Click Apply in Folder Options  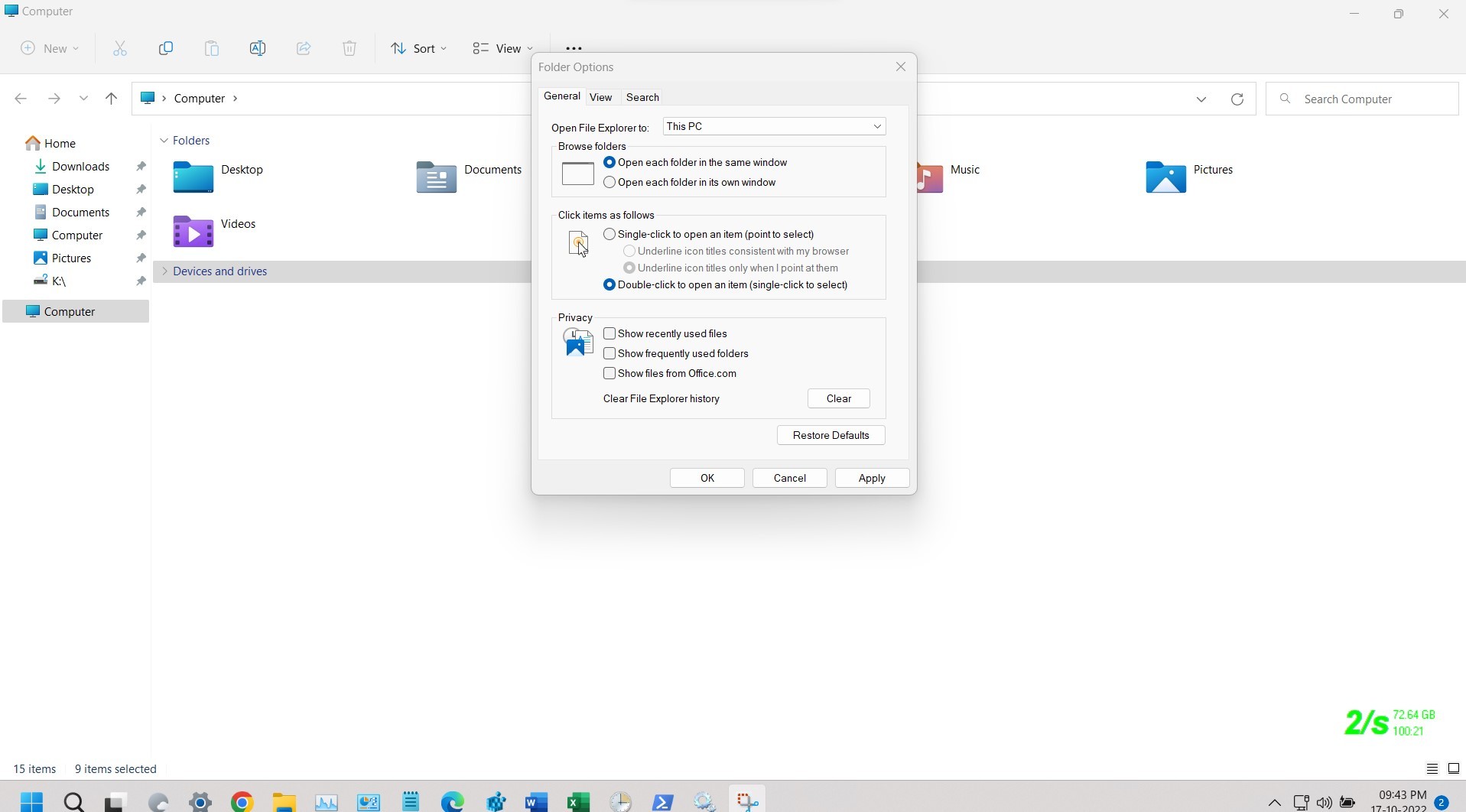(x=872, y=478)
